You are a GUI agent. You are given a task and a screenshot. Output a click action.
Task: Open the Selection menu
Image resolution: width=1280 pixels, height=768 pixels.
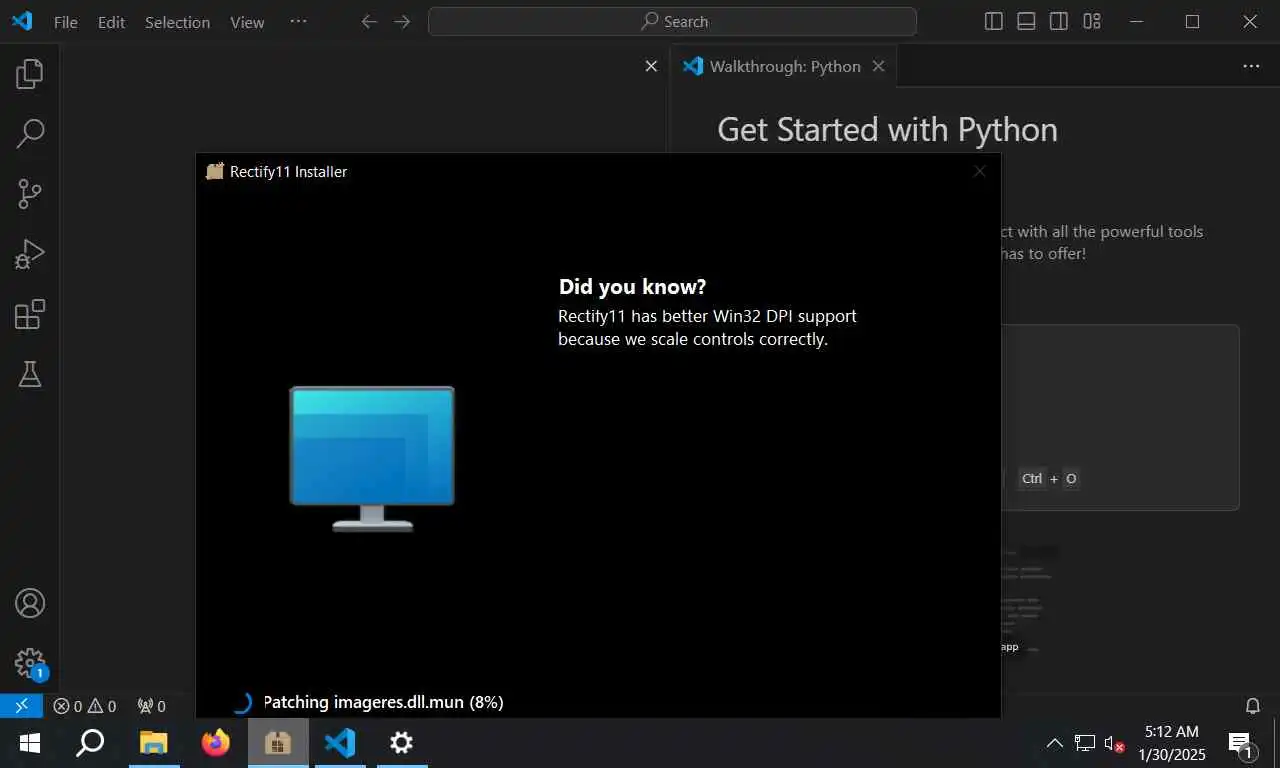(177, 22)
